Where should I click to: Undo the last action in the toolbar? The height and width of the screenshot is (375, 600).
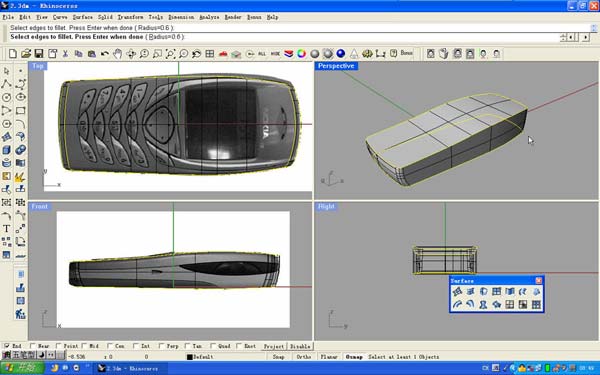pyautogui.click(x=104, y=54)
